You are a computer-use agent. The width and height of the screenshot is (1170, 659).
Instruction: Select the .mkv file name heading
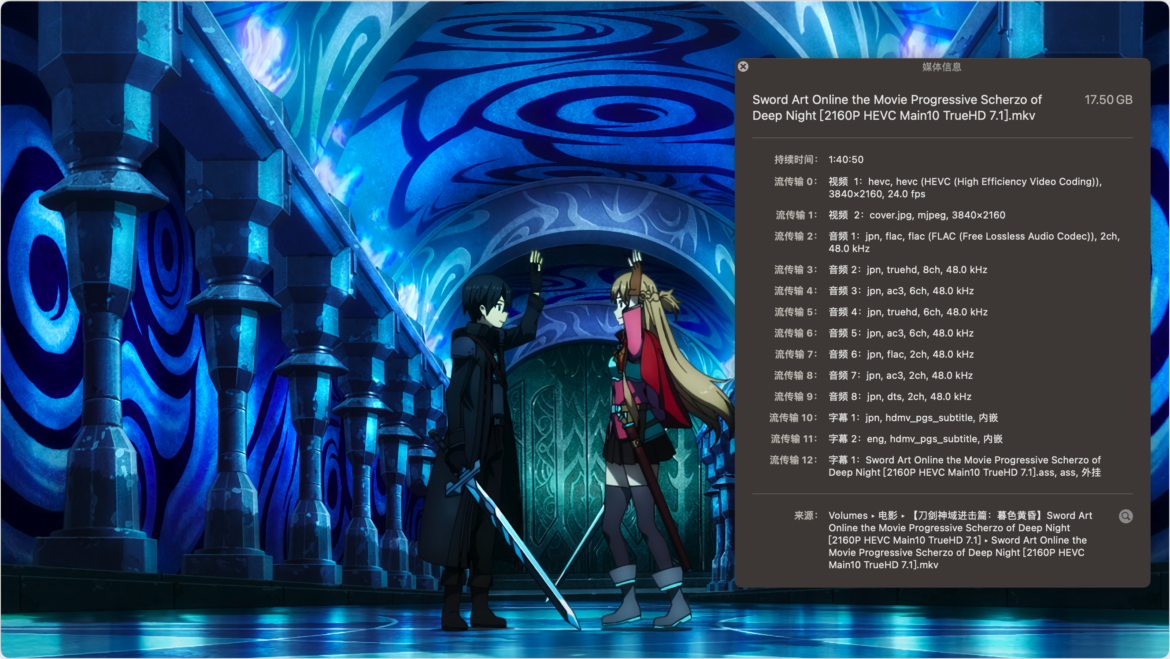pos(897,107)
